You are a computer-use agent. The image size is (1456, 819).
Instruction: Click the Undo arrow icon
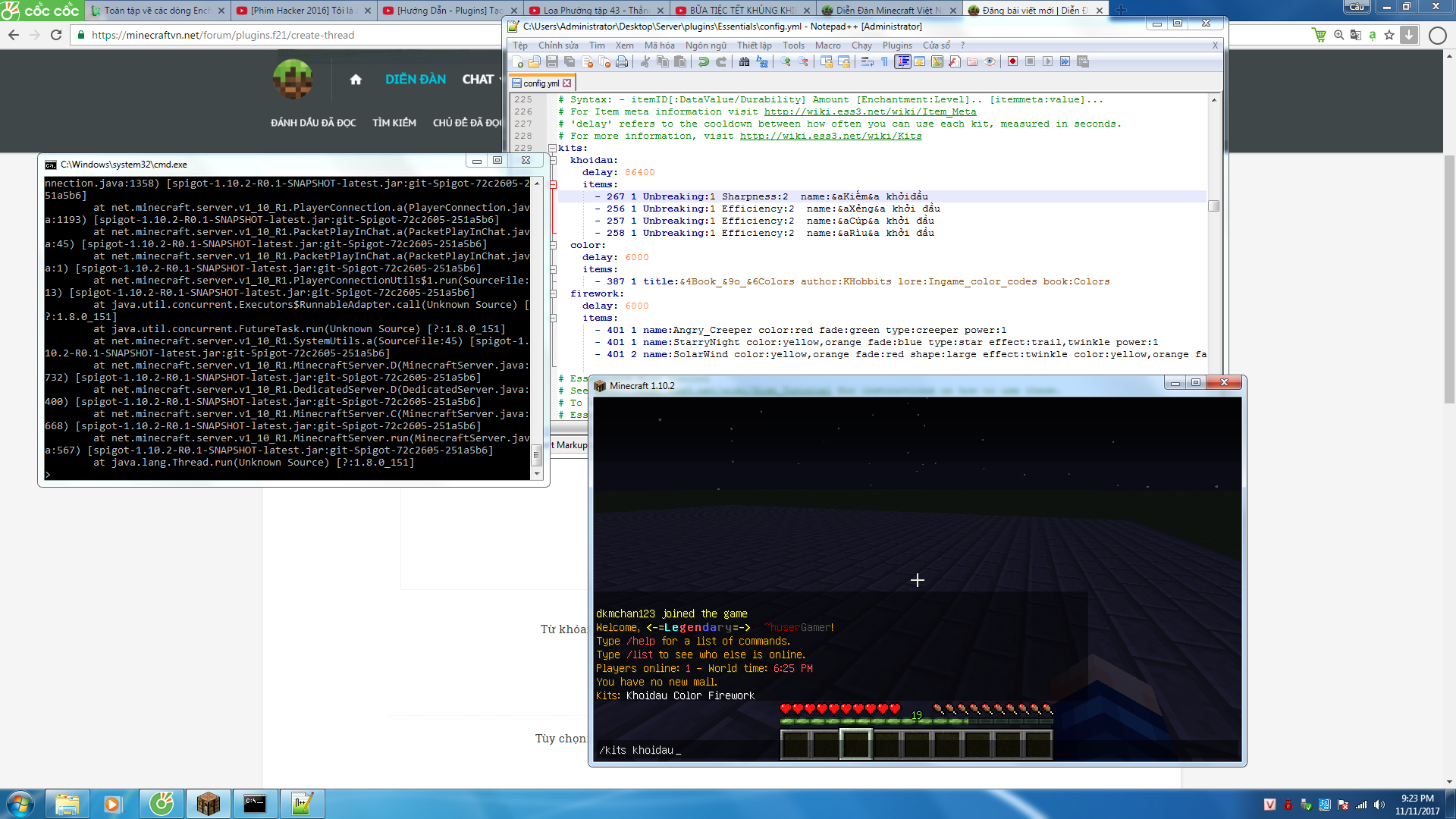click(703, 61)
